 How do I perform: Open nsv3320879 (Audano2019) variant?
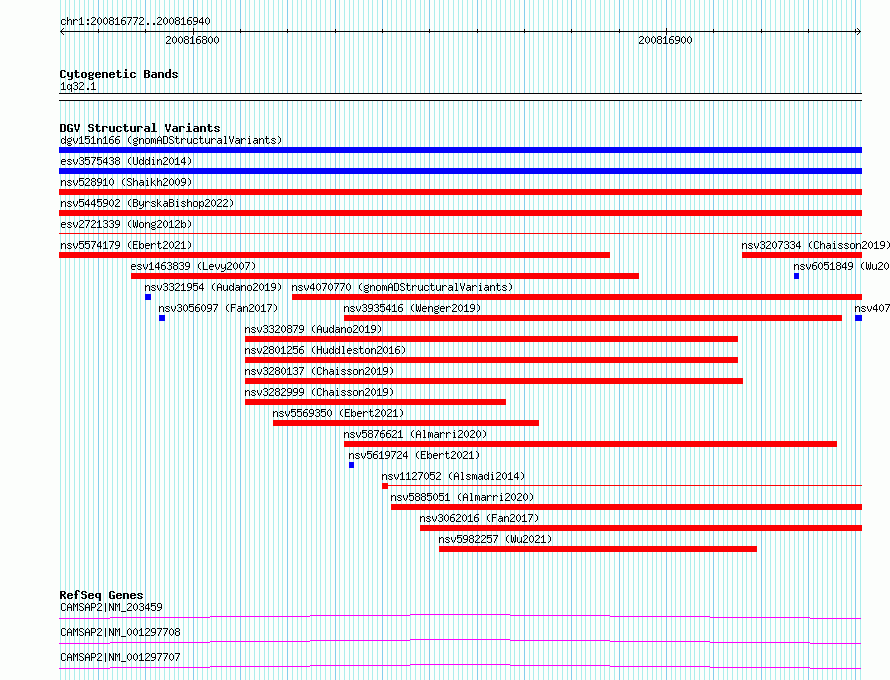tap(313, 329)
